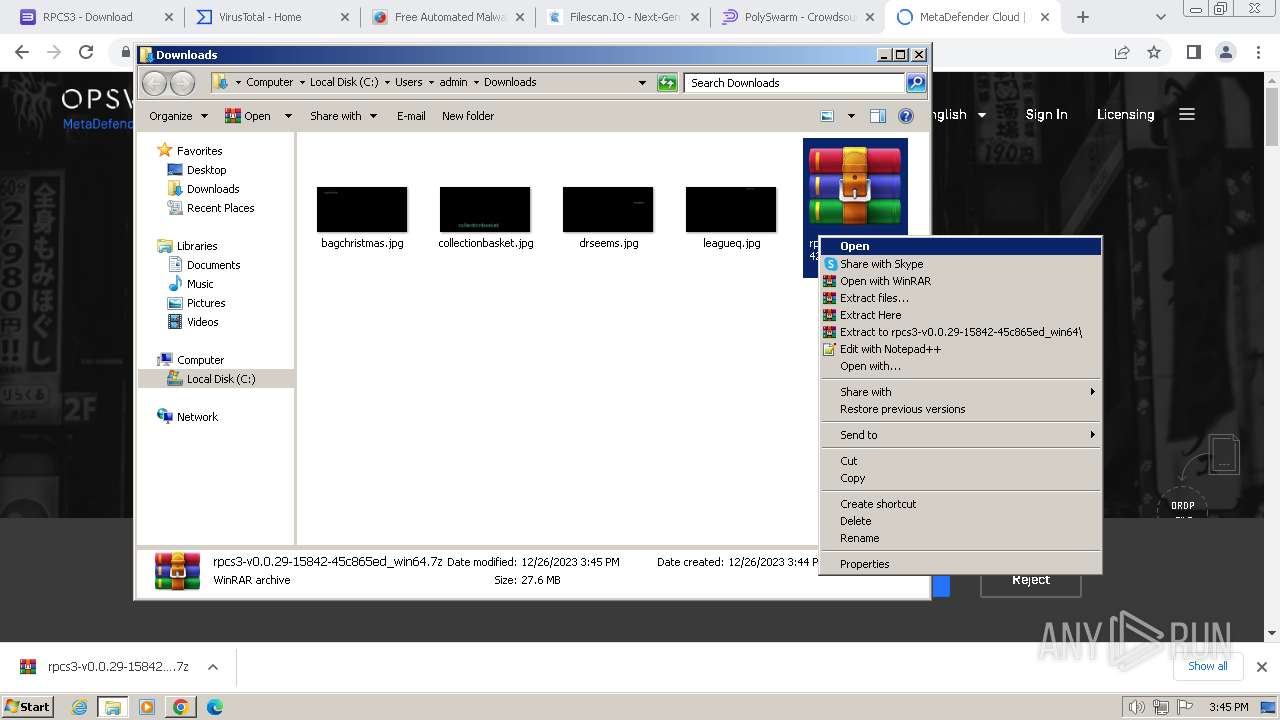This screenshot has height=720, width=1280.
Task: Select the leagueq.jpg thumbnail
Action: (x=731, y=210)
